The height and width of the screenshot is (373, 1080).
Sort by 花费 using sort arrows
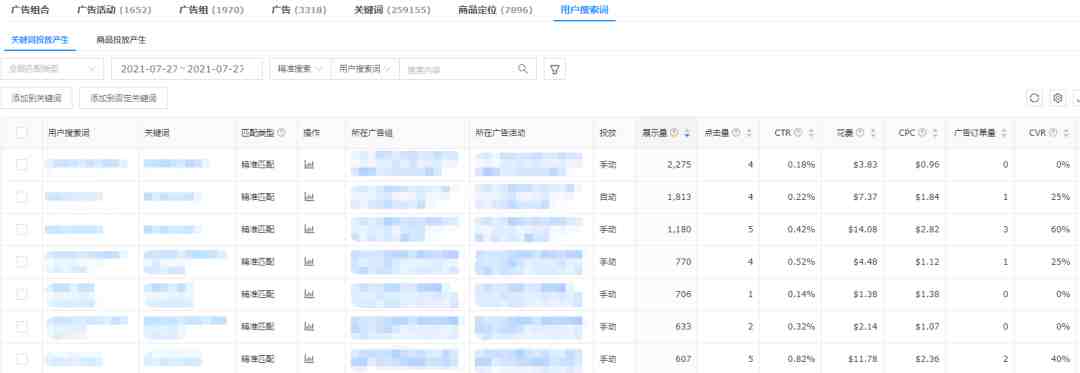point(873,133)
